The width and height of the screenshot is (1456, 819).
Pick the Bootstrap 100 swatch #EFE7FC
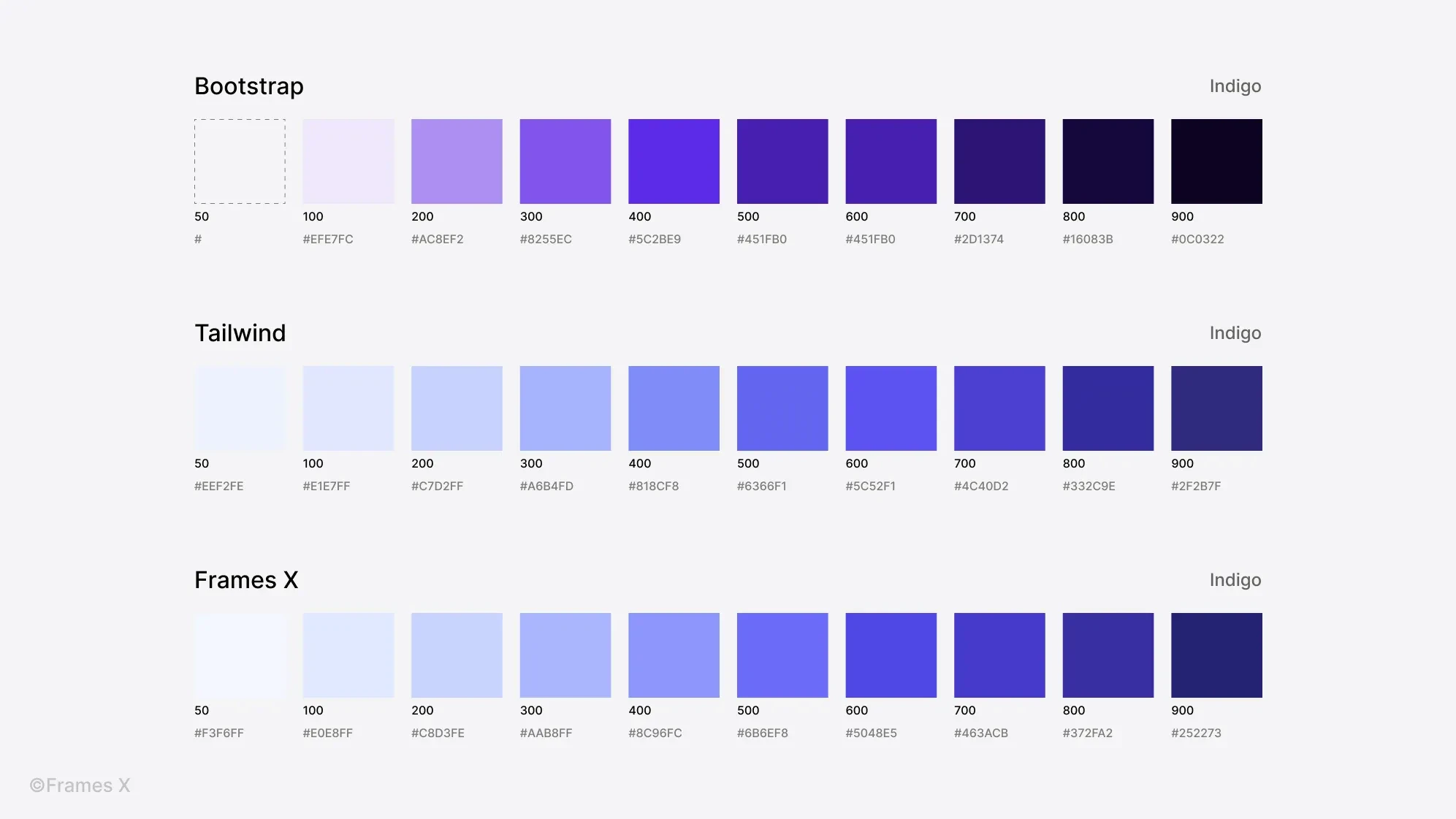tap(348, 161)
